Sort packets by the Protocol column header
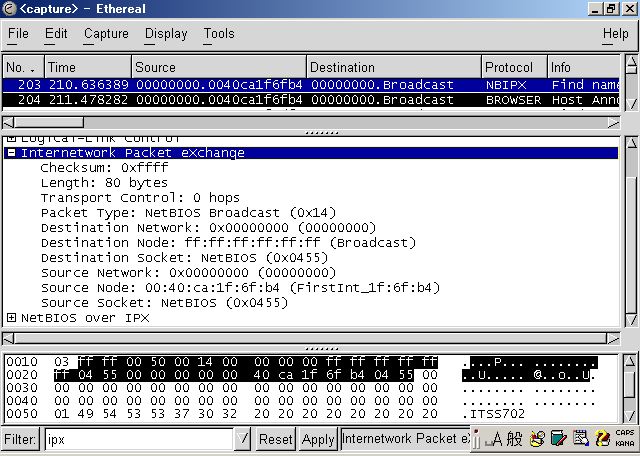Screen dimensions: 640x456 514,67
